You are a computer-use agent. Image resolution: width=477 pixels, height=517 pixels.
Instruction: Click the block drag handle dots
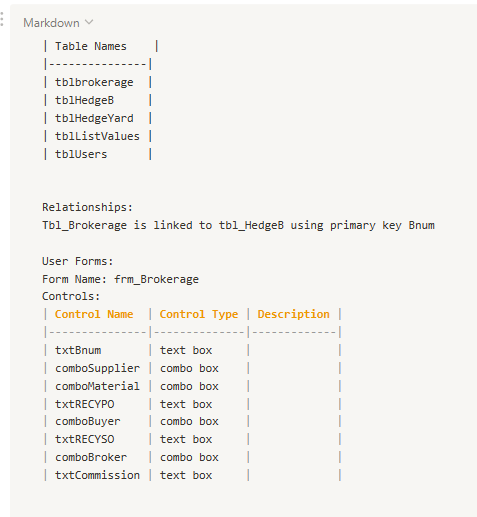click(2, 19)
